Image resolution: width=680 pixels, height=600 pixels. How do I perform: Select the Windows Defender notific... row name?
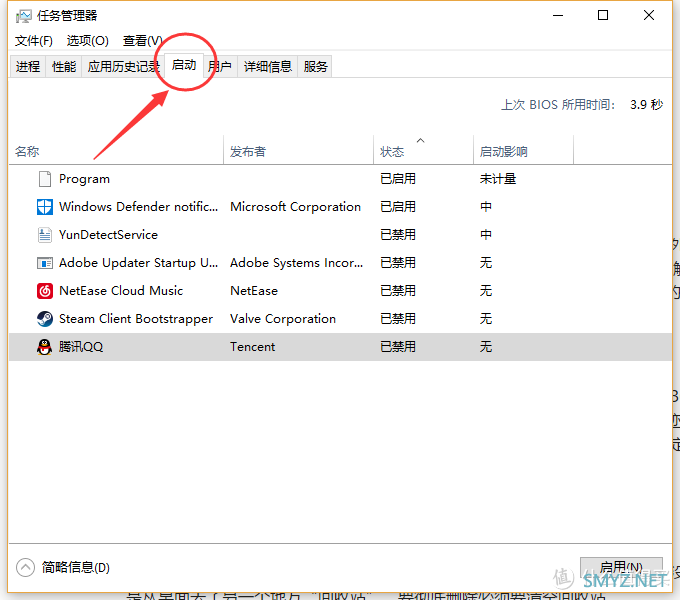(x=138, y=207)
